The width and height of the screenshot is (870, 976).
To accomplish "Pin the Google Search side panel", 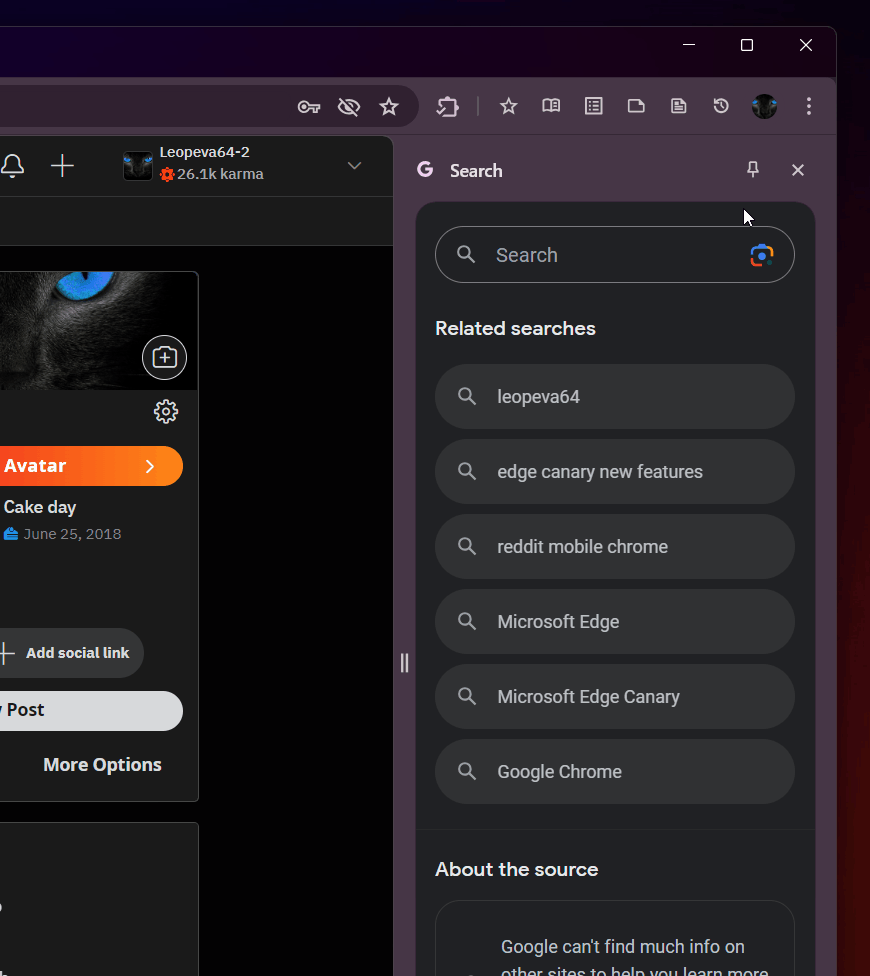I will point(753,170).
